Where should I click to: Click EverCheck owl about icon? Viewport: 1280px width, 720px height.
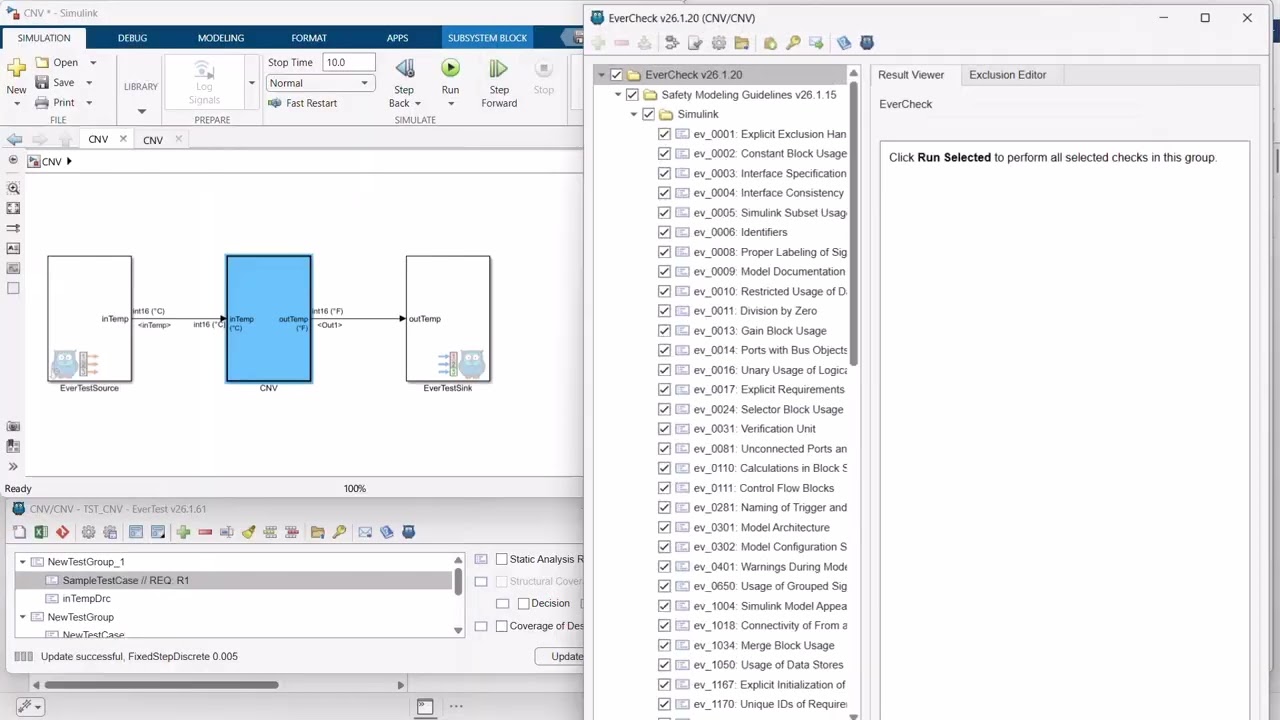pyautogui.click(x=867, y=43)
